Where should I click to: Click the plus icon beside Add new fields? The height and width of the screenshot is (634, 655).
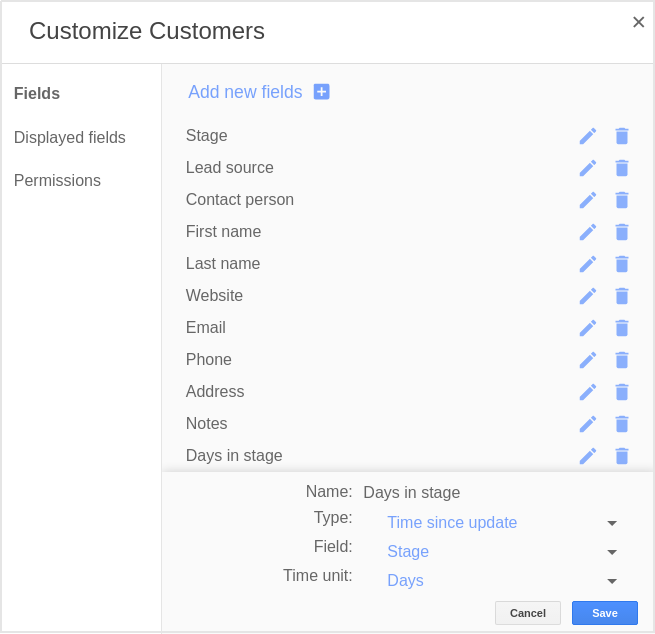pos(321,92)
